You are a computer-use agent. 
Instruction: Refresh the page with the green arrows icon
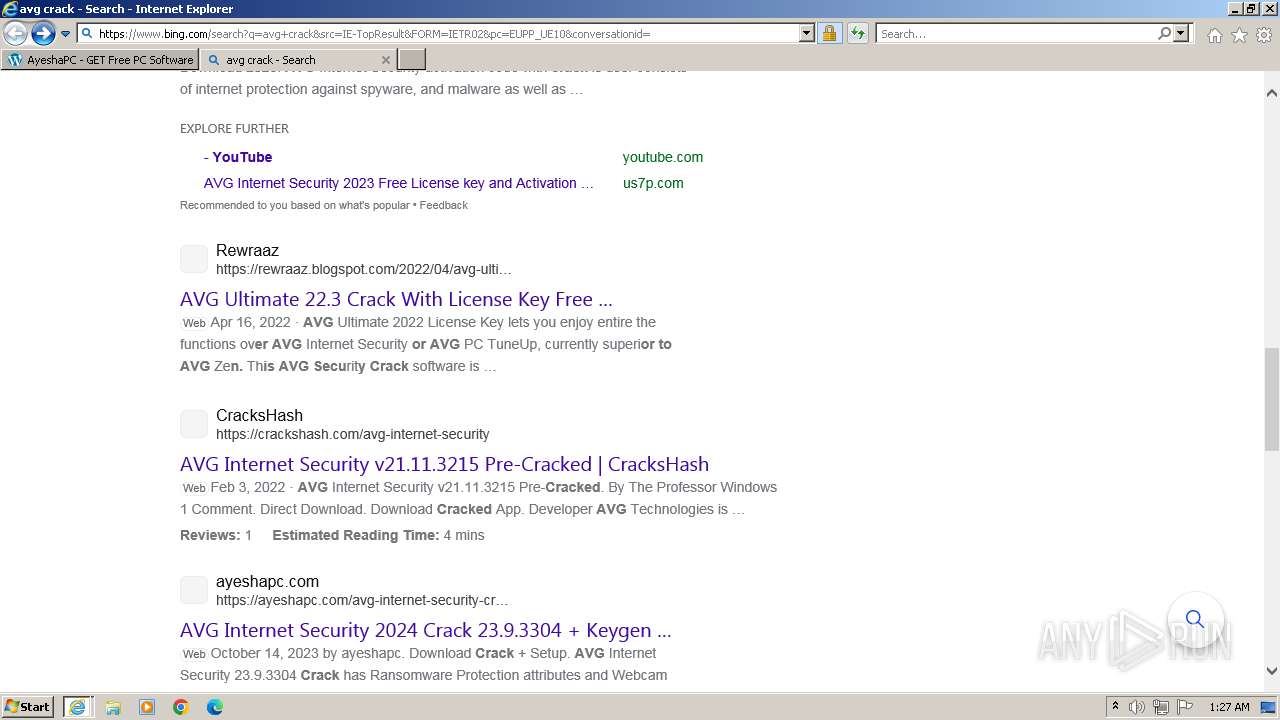coord(858,33)
